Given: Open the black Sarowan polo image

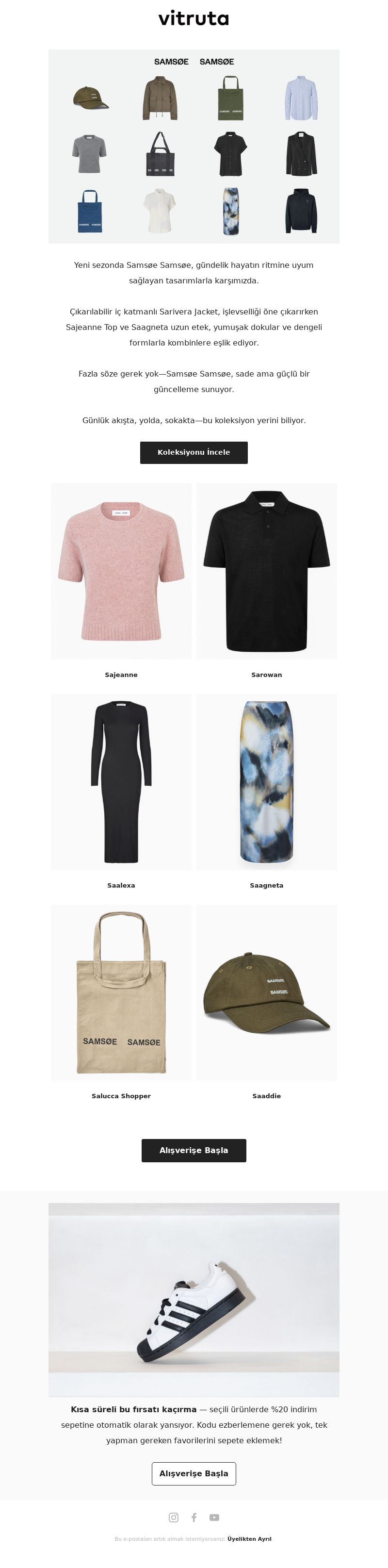Looking at the screenshot, I should pos(266,571).
